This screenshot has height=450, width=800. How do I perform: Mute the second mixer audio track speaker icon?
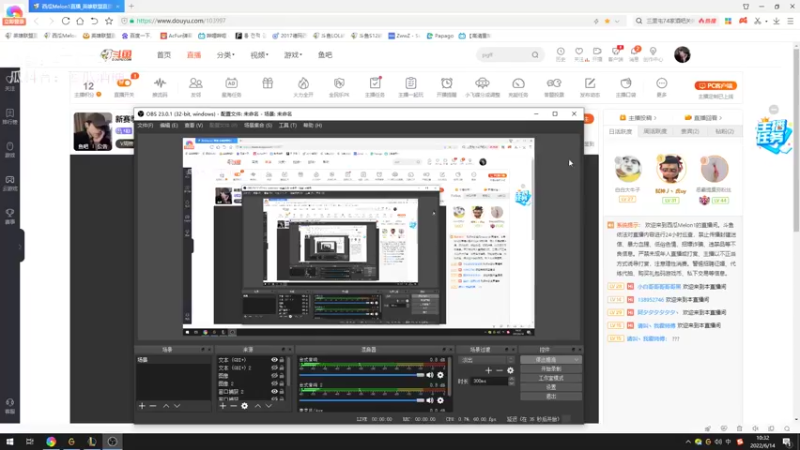point(430,401)
